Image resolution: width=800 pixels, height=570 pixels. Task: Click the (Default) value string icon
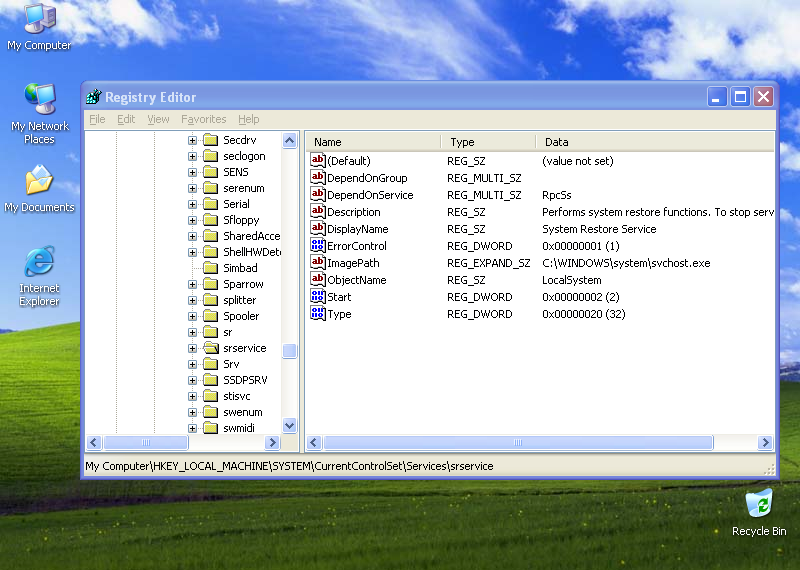(x=317, y=160)
